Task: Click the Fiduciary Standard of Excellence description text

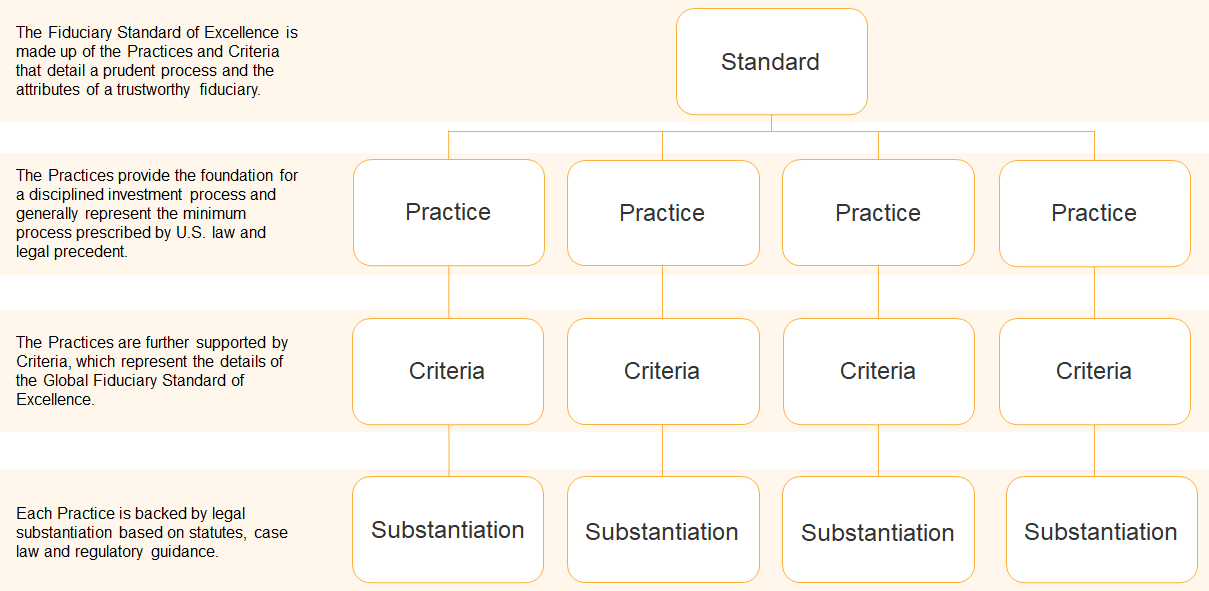Action: (x=157, y=61)
